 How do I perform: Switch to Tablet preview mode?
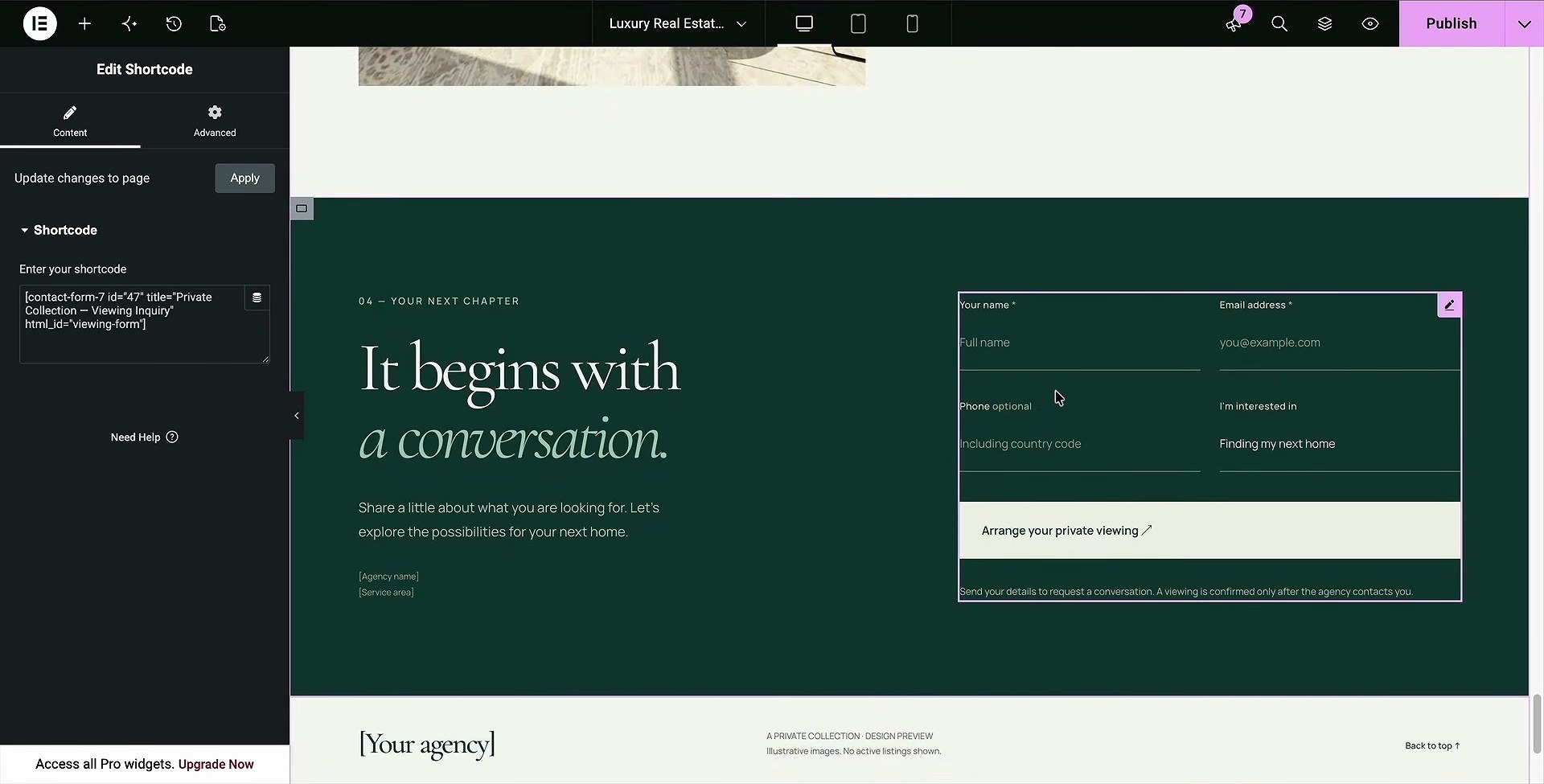(858, 23)
